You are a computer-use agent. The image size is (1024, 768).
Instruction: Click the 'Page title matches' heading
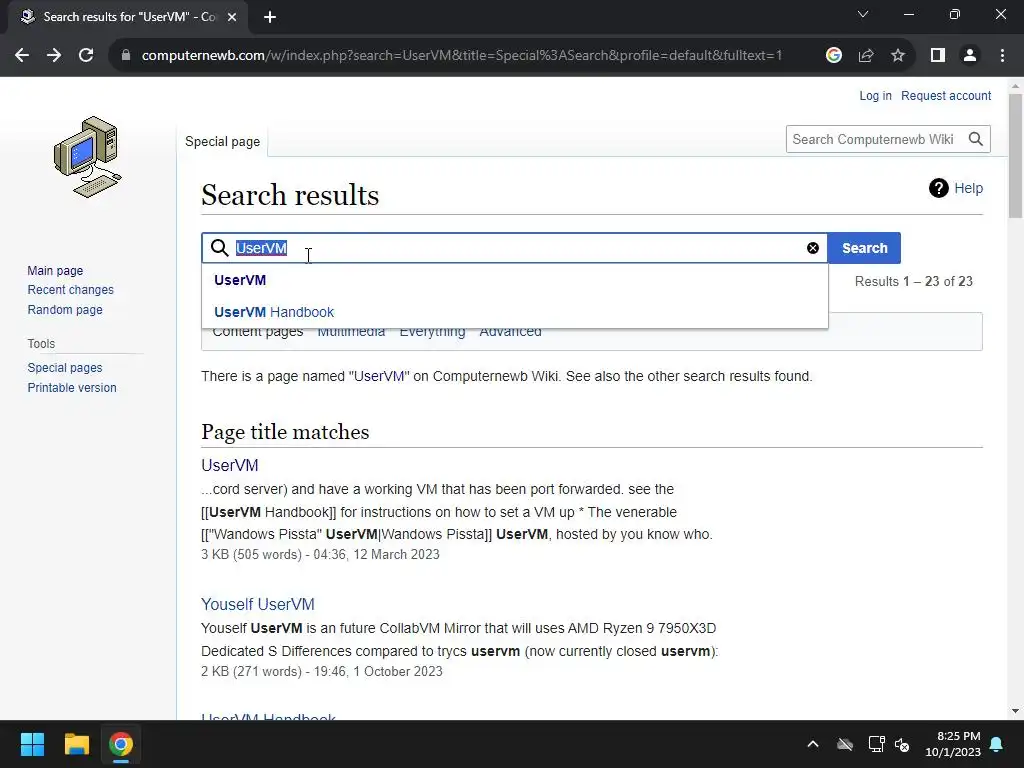coord(285,432)
